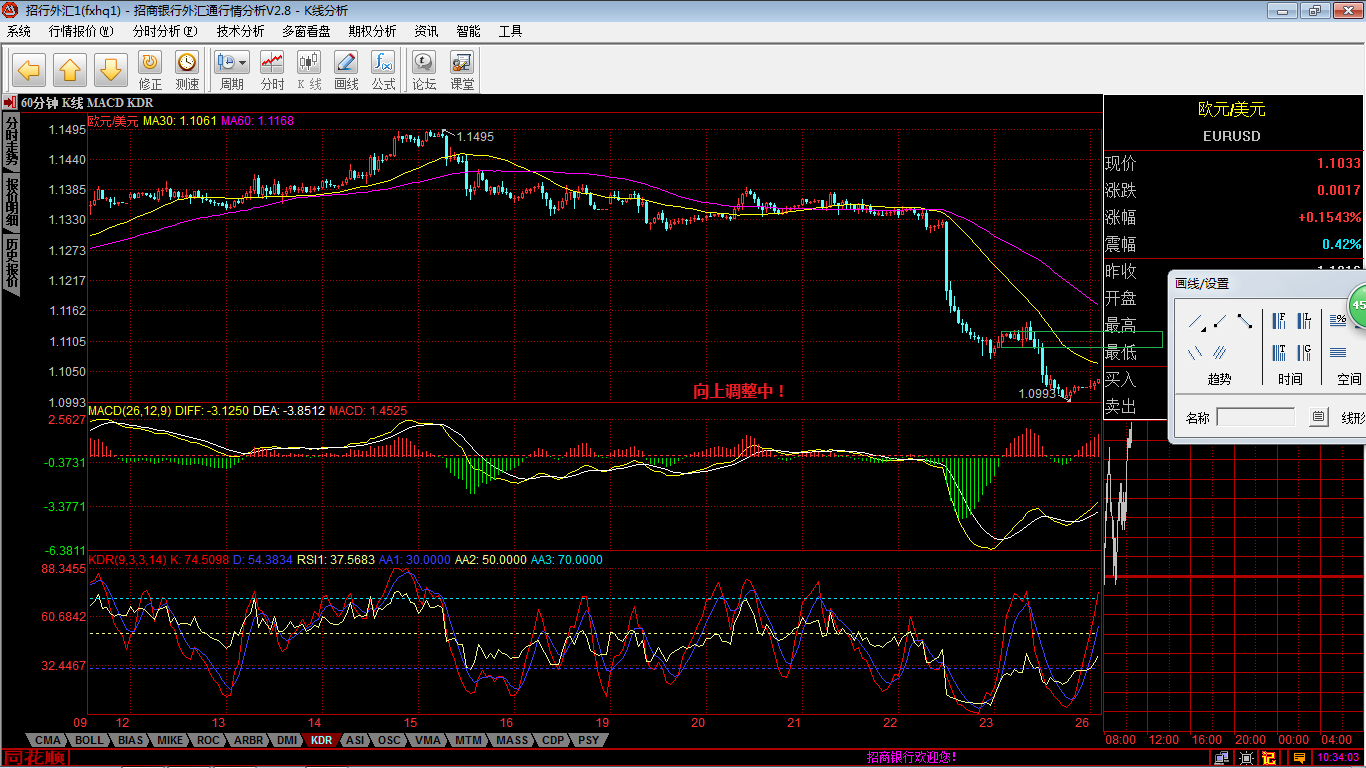Select the percentage retracement lines tool
This screenshot has width=1366, height=768.
pyautogui.click(x=1338, y=321)
